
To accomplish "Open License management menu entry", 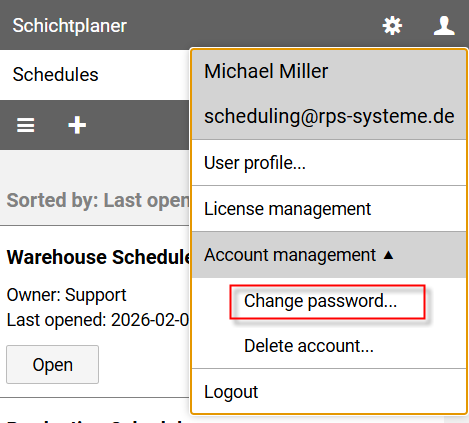I will (x=329, y=209).
